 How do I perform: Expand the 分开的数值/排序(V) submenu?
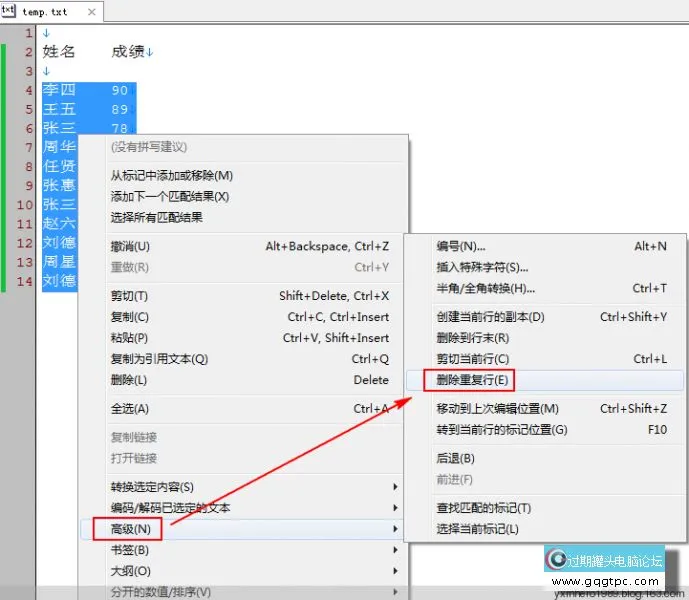coord(243,592)
